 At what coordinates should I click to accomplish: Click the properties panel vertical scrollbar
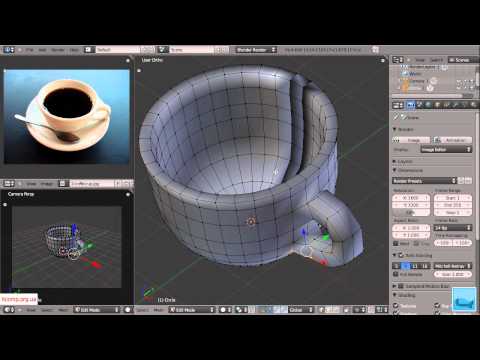[478, 177]
